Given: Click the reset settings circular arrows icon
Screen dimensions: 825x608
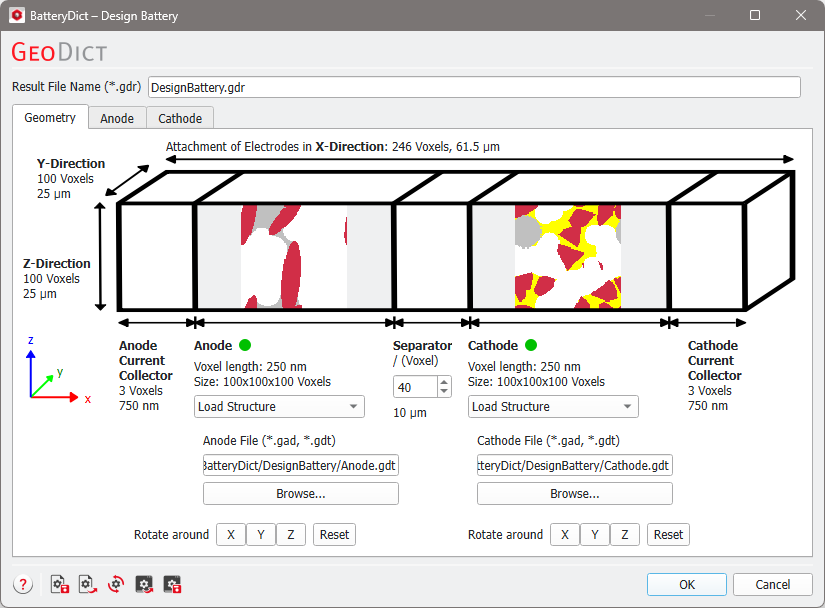Looking at the screenshot, I should [x=116, y=584].
